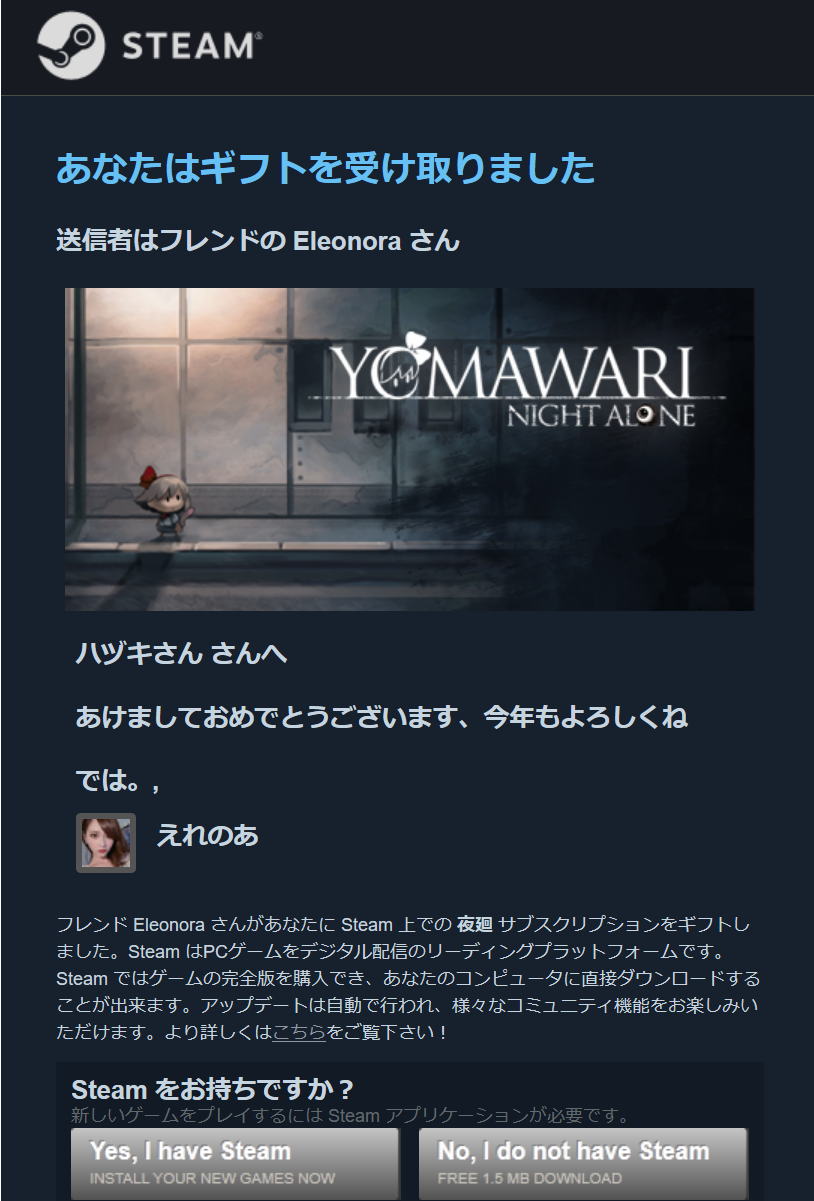This screenshot has width=814, height=1201.
Task: Click the INSTALL YOUR NEW GAMES NOW caption
Action: [x=213, y=1179]
